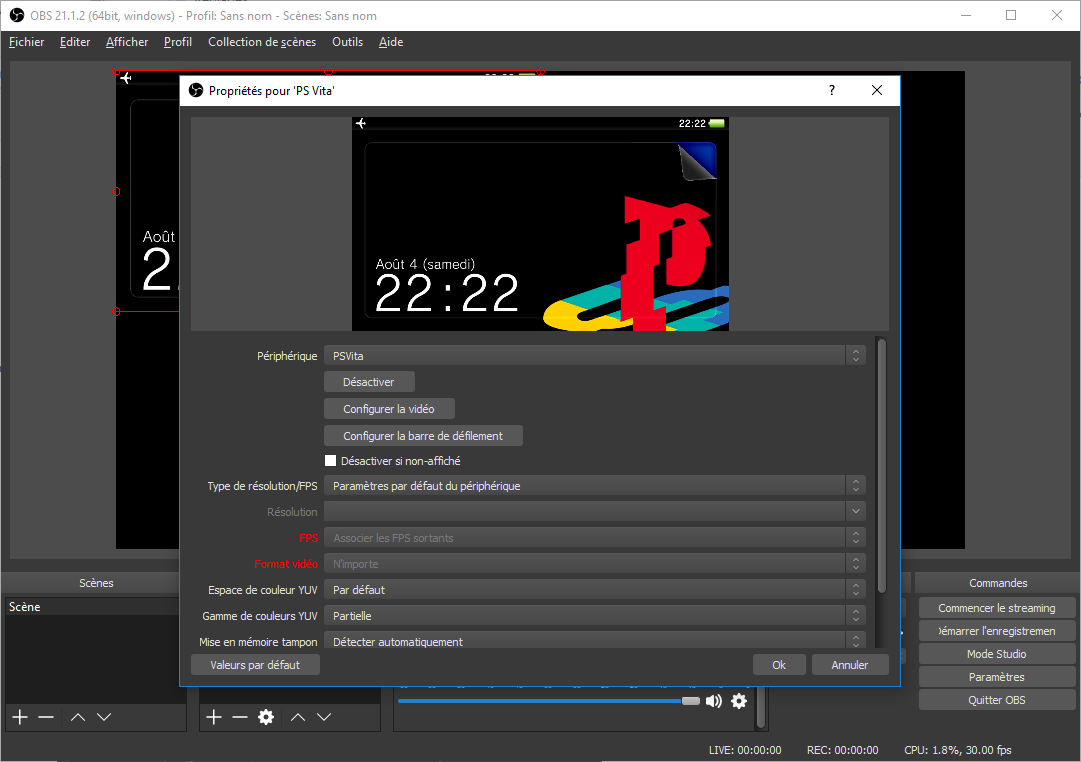Viewport: 1081px width, 762px height.
Task: Click the properties dialog vertical scrollbar
Action: coord(881,465)
